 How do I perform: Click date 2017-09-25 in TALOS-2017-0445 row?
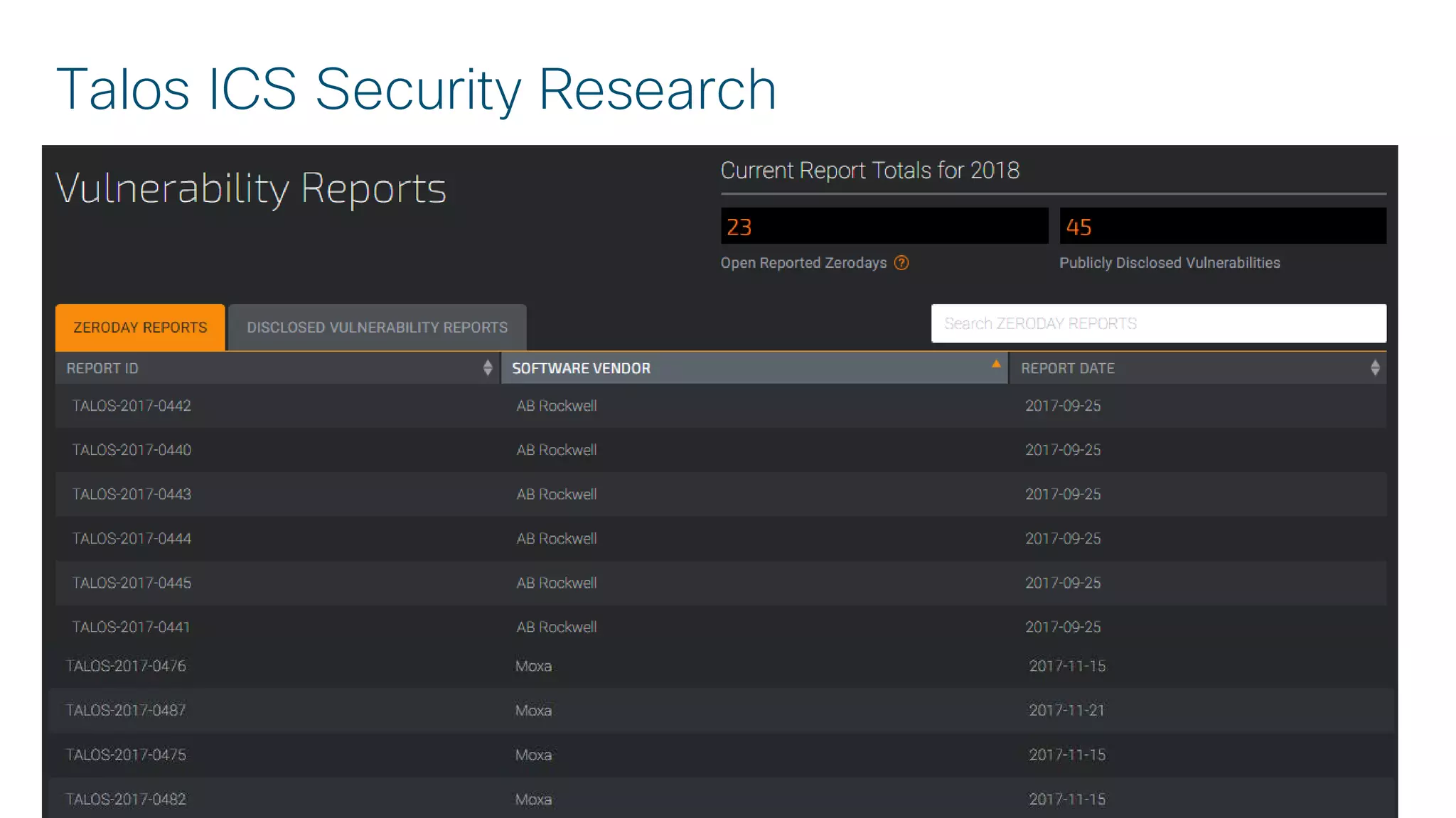coord(1063,583)
